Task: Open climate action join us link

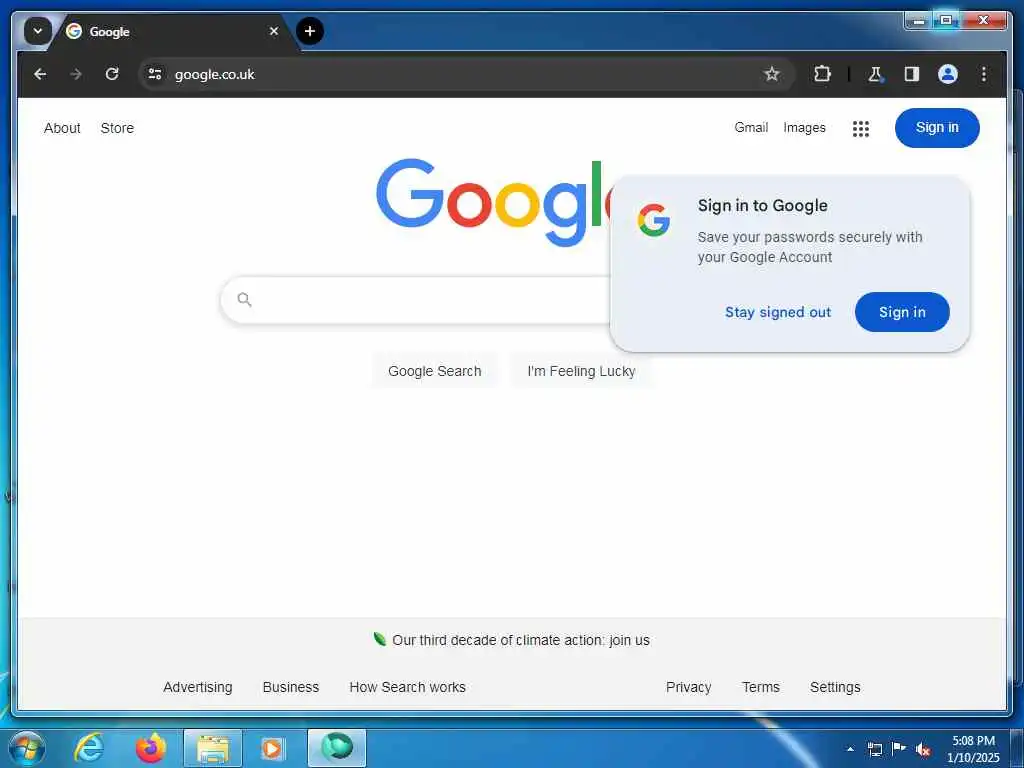Action: 520,640
